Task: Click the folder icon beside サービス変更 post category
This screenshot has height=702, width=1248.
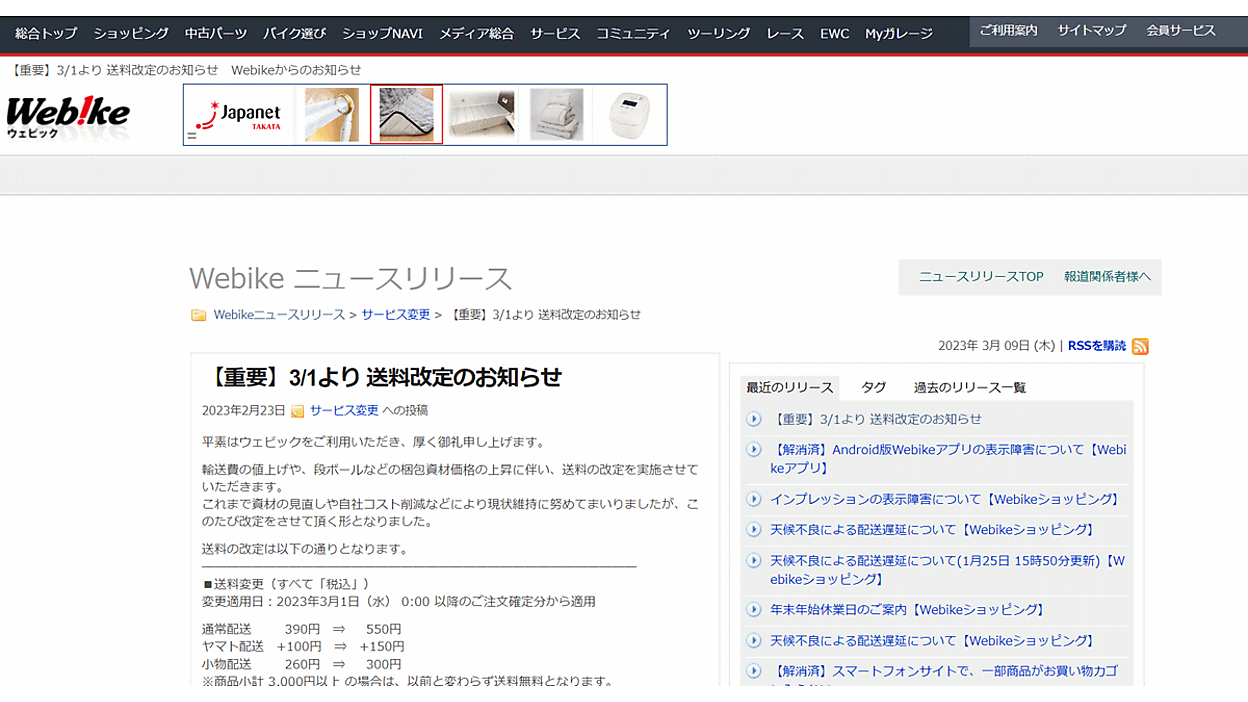Action: click(297, 411)
